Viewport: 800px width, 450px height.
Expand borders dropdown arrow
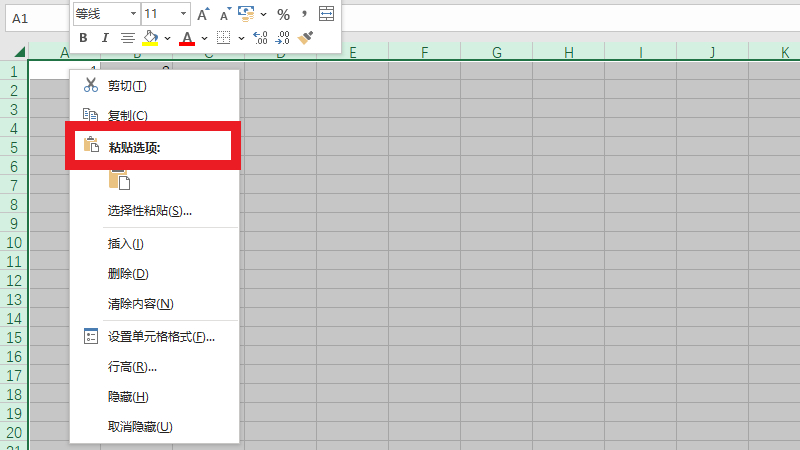[x=241, y=38]
